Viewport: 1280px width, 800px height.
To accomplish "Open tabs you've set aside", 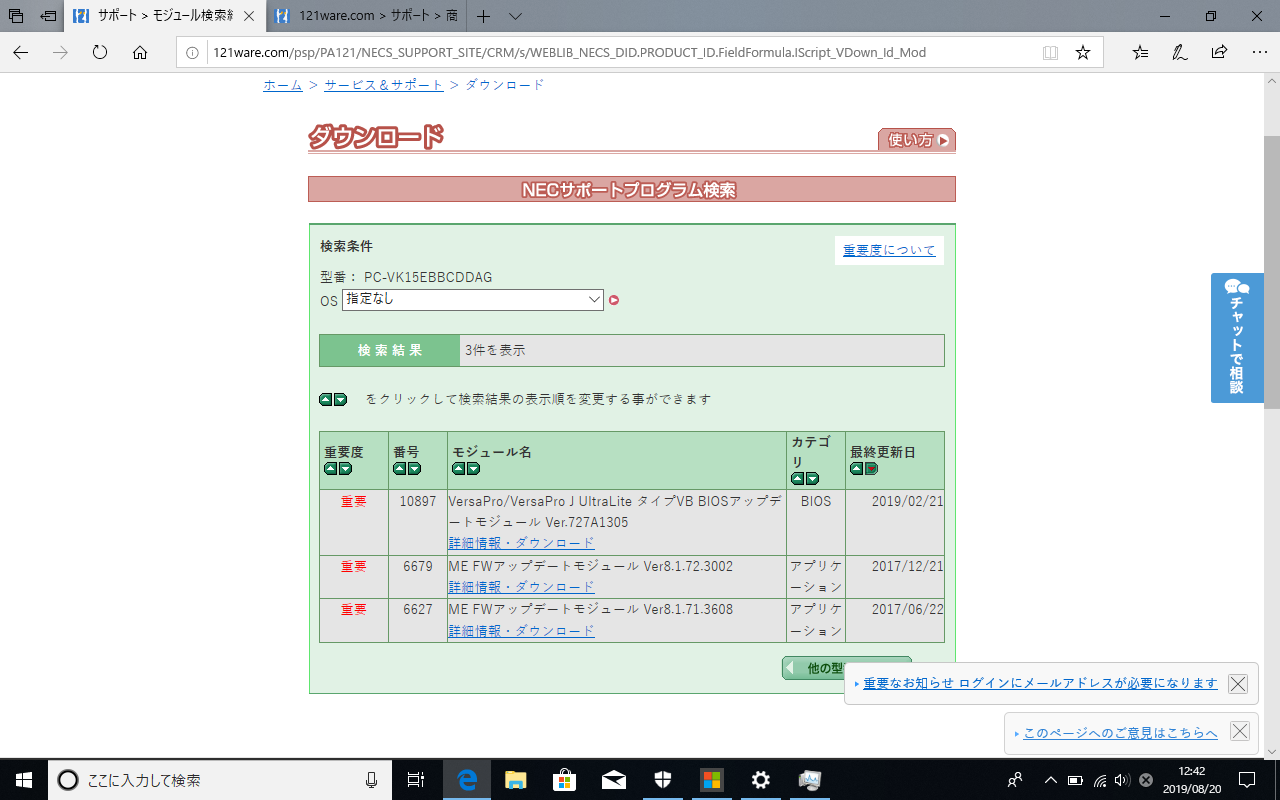I will click(16, 17).
